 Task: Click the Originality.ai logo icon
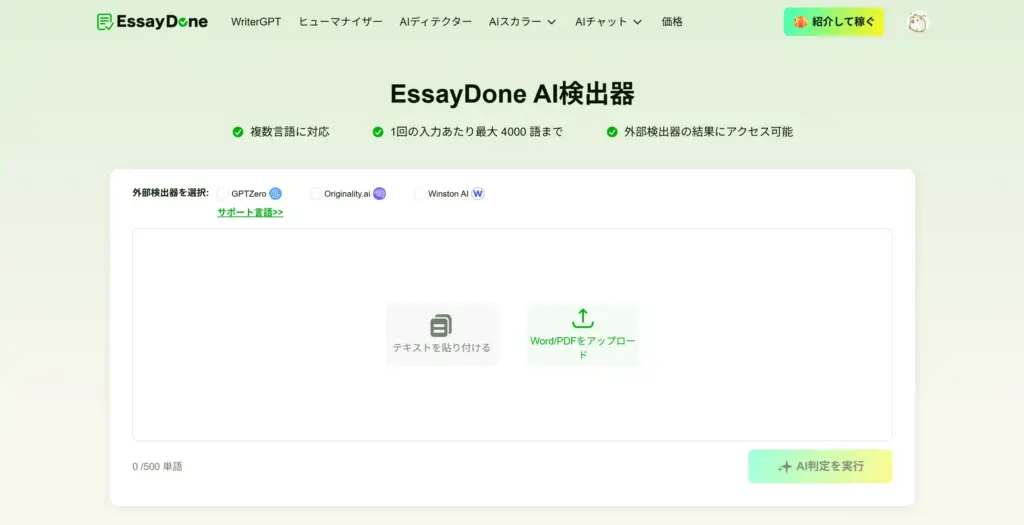click(379, 194)
